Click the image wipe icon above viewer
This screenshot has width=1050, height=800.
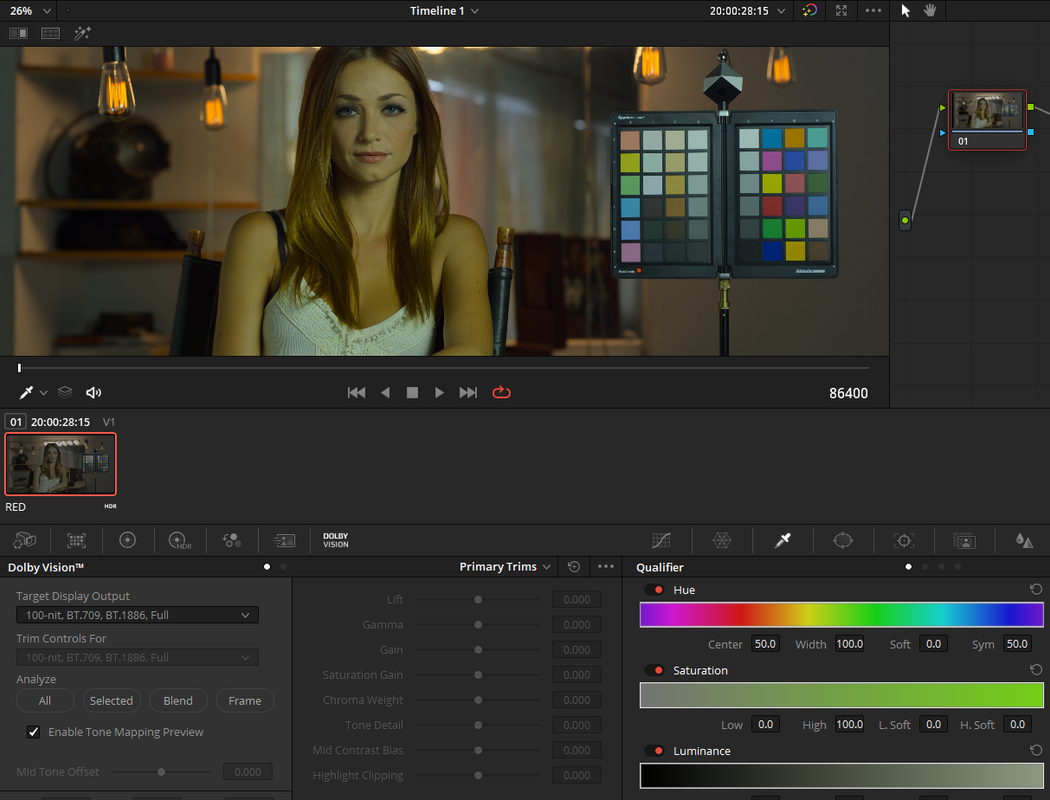[x=18, y=33]
